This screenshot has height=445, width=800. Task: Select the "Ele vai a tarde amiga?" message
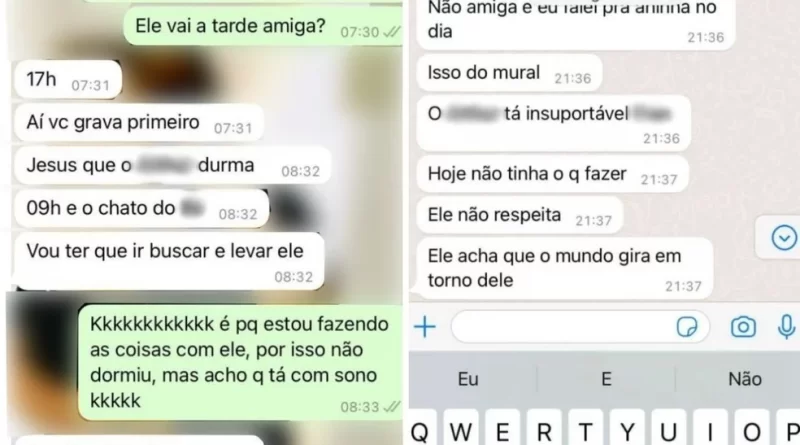[262, 27]
